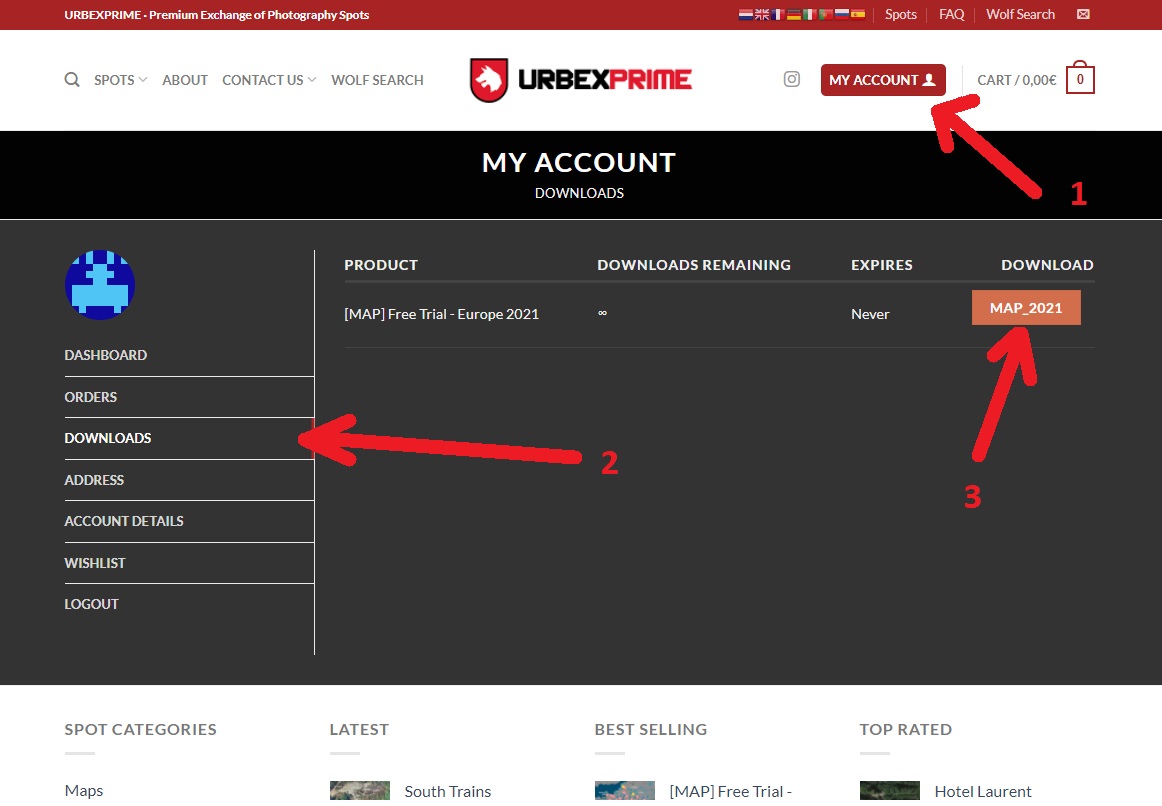This screenshot has height=806, width=1162.
Task: Click the envelope email icon in top bar
Action: point(1083,14)
